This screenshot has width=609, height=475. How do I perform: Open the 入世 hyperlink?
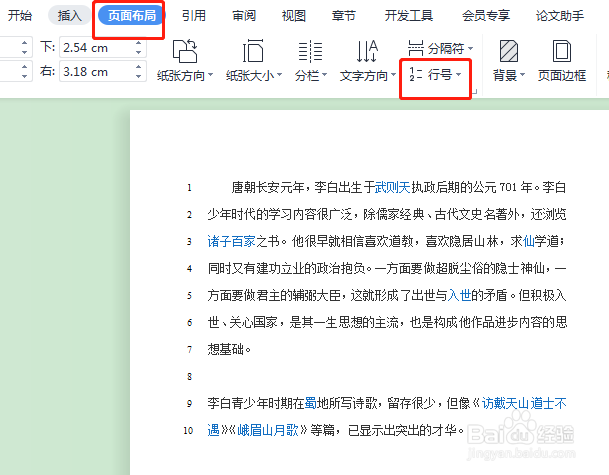point(459,296)
